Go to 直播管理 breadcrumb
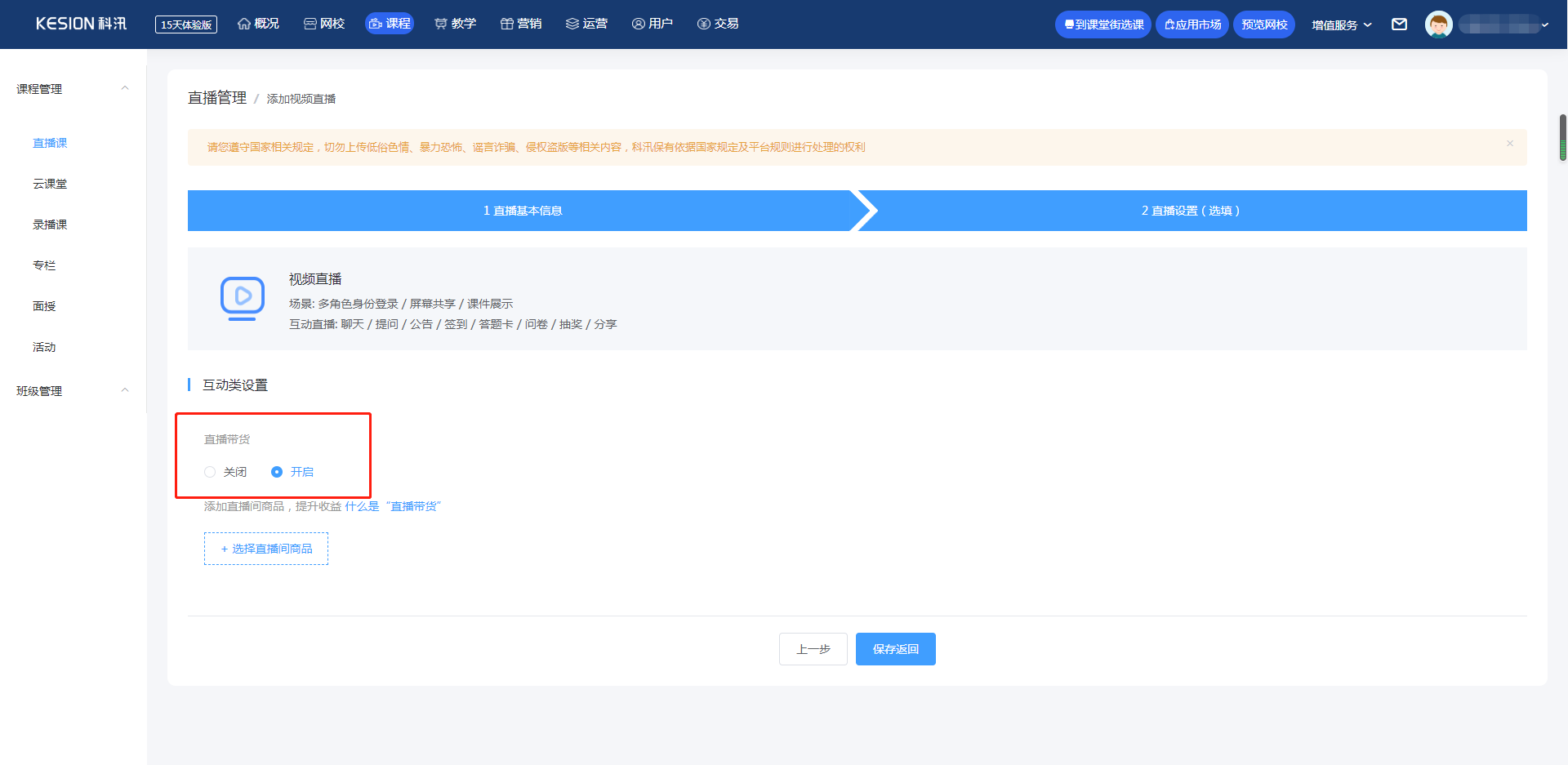Image resolution: width=1568 pixels, height=765 pixels. click(x=217, y=98)
